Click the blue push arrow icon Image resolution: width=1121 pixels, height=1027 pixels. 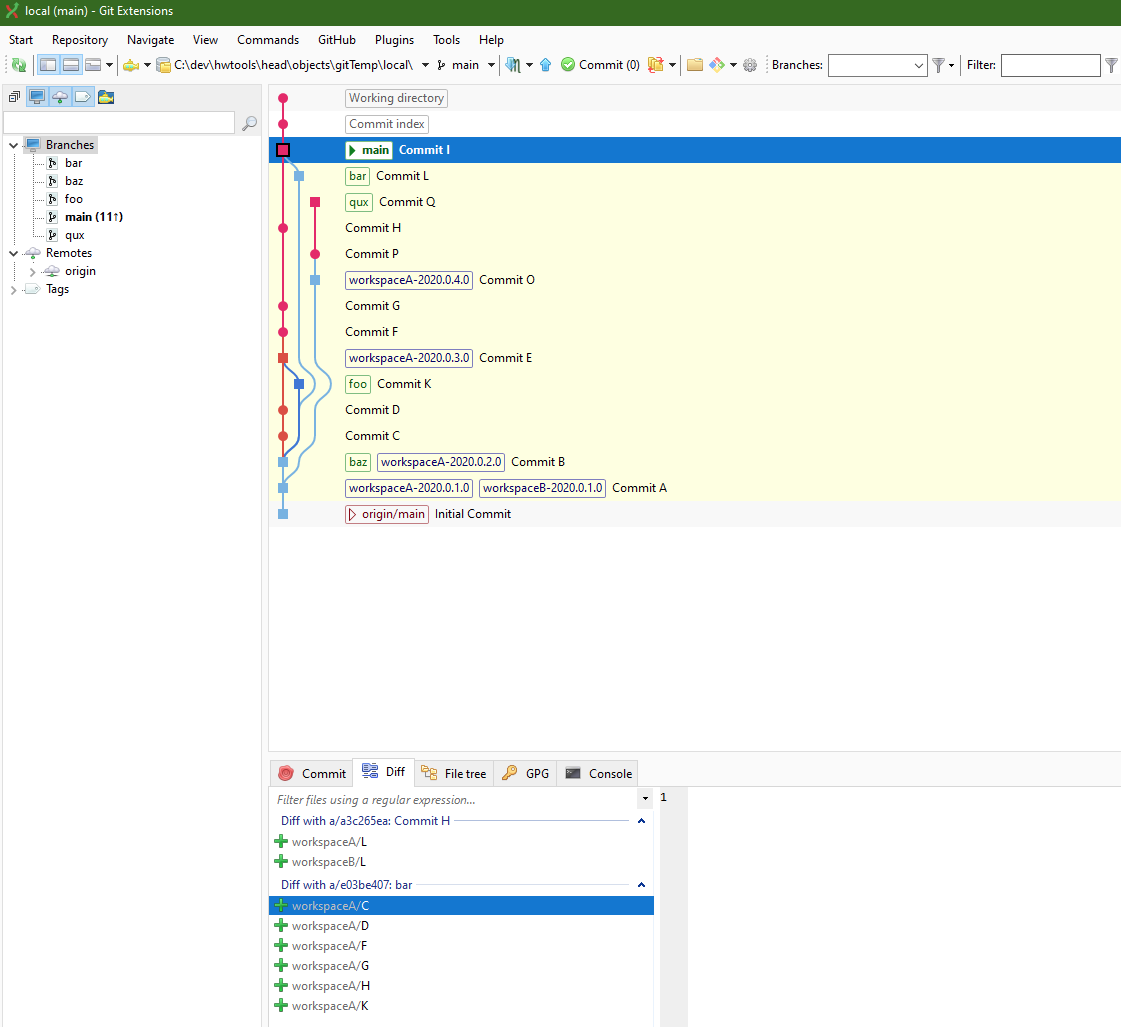[545, 65]
